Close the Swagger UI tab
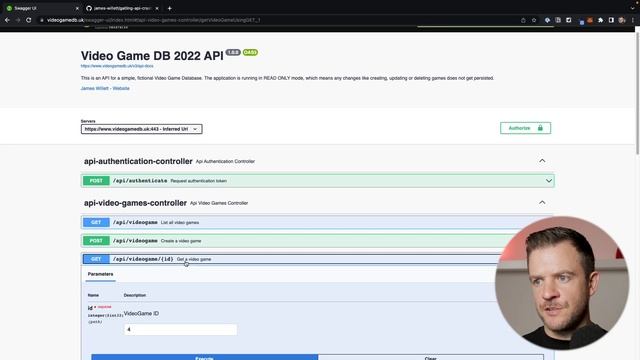The image size is (640, 360). tap(77, 8)
